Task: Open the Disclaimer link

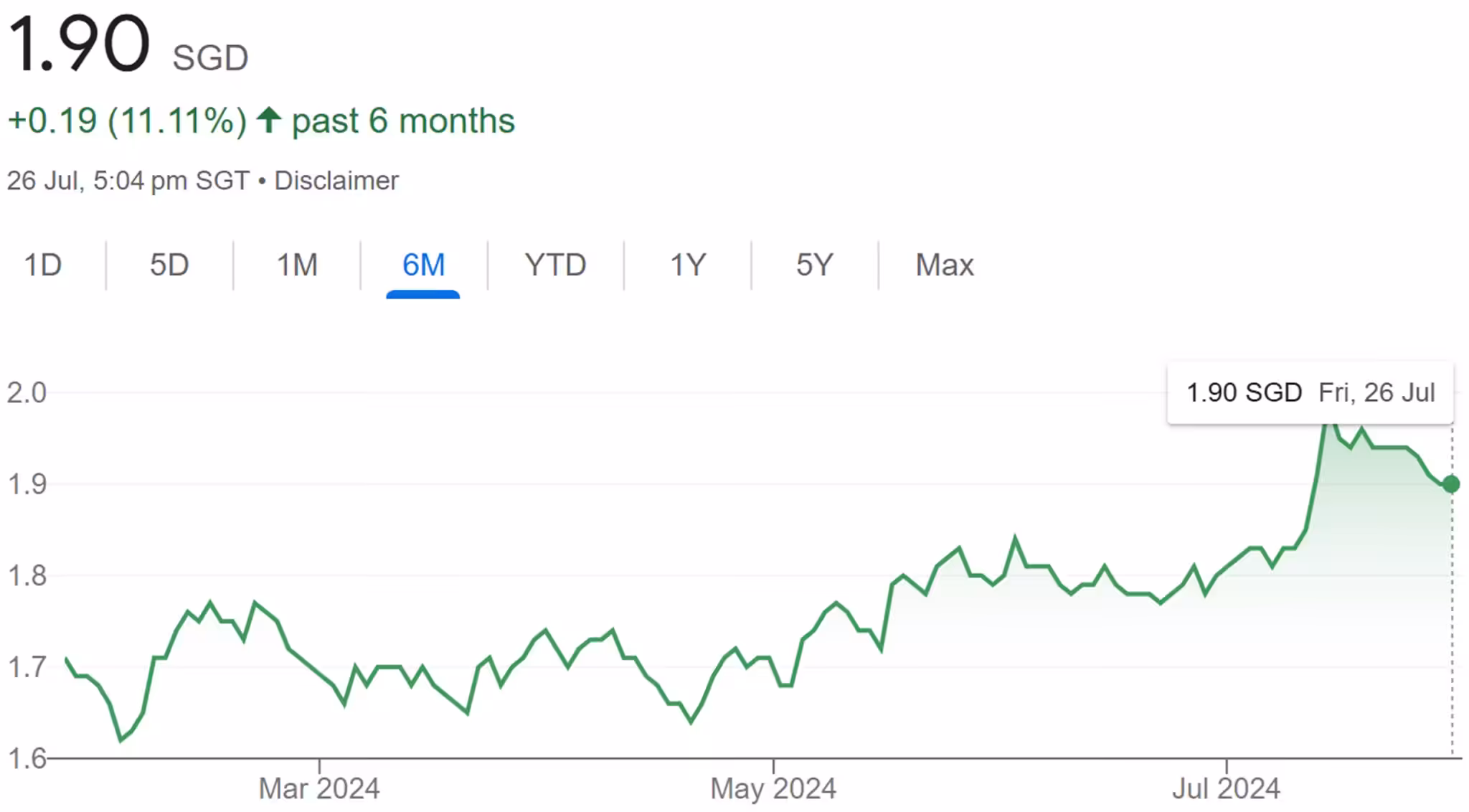Action: (336, 181)
